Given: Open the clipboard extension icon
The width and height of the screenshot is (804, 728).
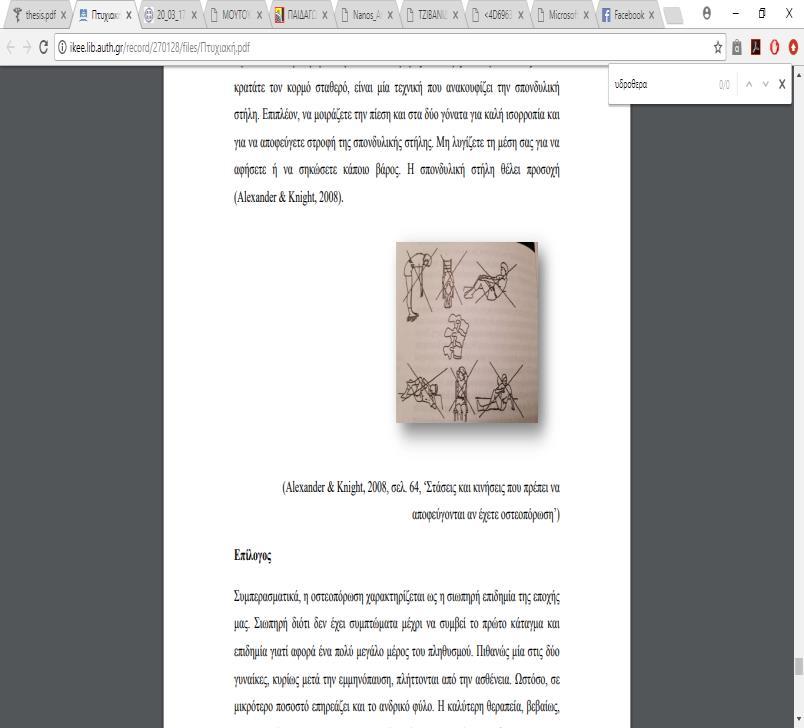Looking at the screenshot, I should (737, 48).
